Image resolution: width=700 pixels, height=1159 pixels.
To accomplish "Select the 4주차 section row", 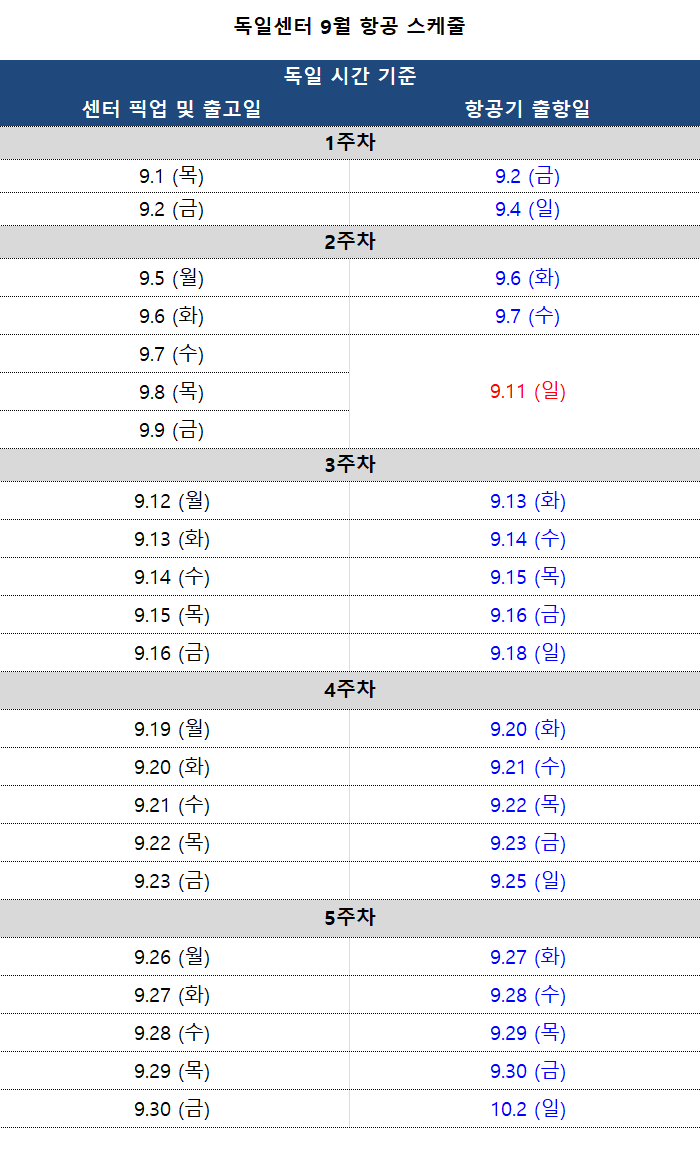I will (x=350, y=690).
